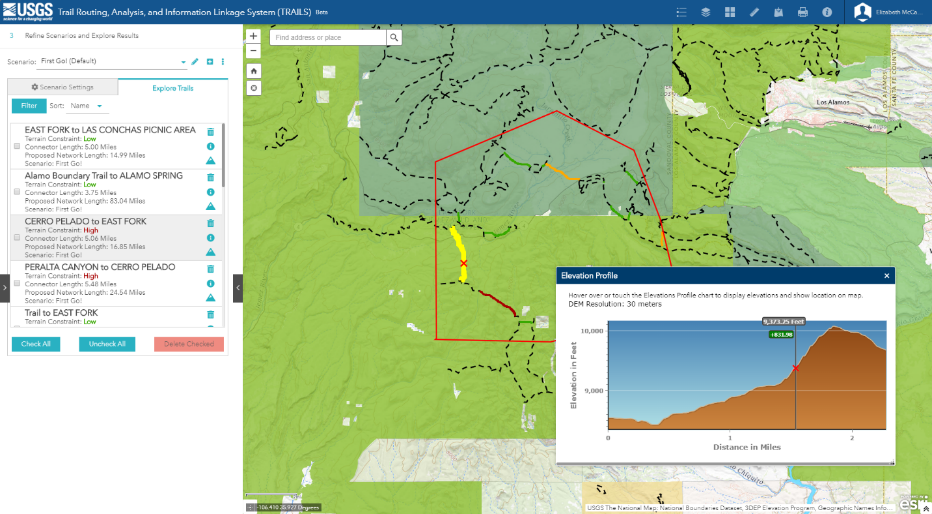Click the red X marker on yellow trail
The height and width of the screenshot is (514, 932).
pyautogui.click(x=464, y=263)
